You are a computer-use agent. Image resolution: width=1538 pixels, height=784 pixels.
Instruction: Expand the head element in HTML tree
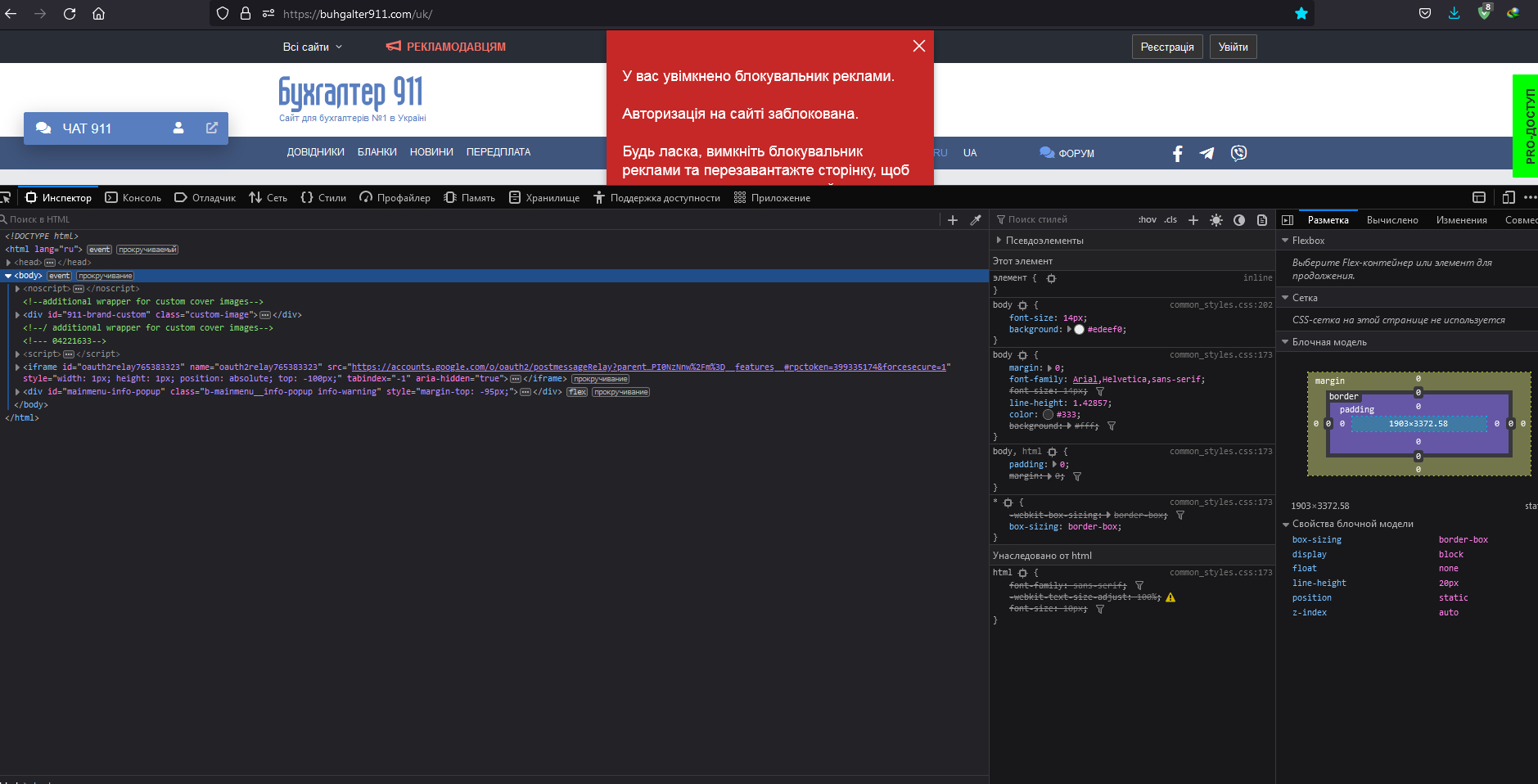tap(8, 263)
